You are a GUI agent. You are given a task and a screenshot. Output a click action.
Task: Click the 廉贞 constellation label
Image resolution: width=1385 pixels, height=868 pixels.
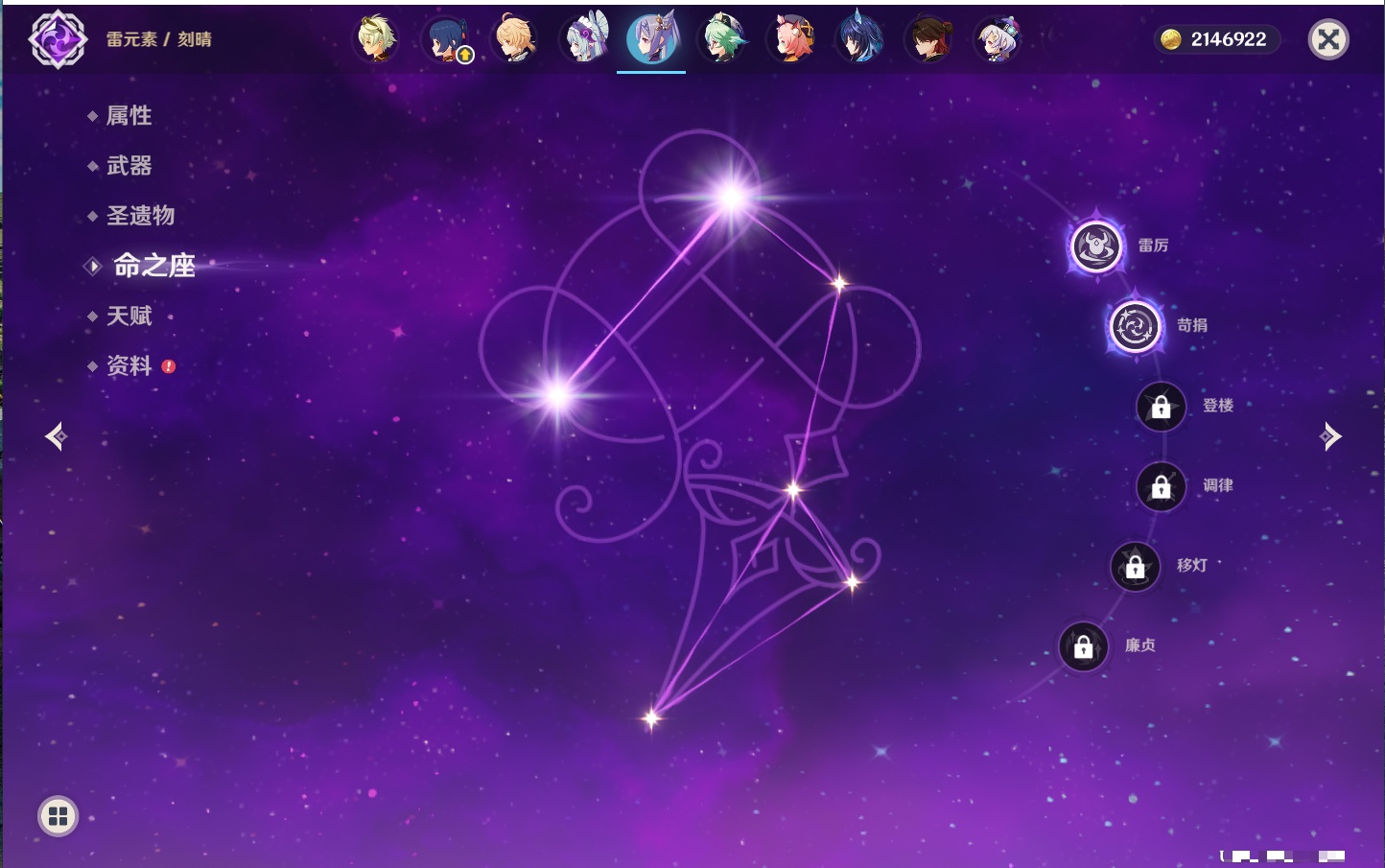pyautogui.click(x=1140, y=645)
